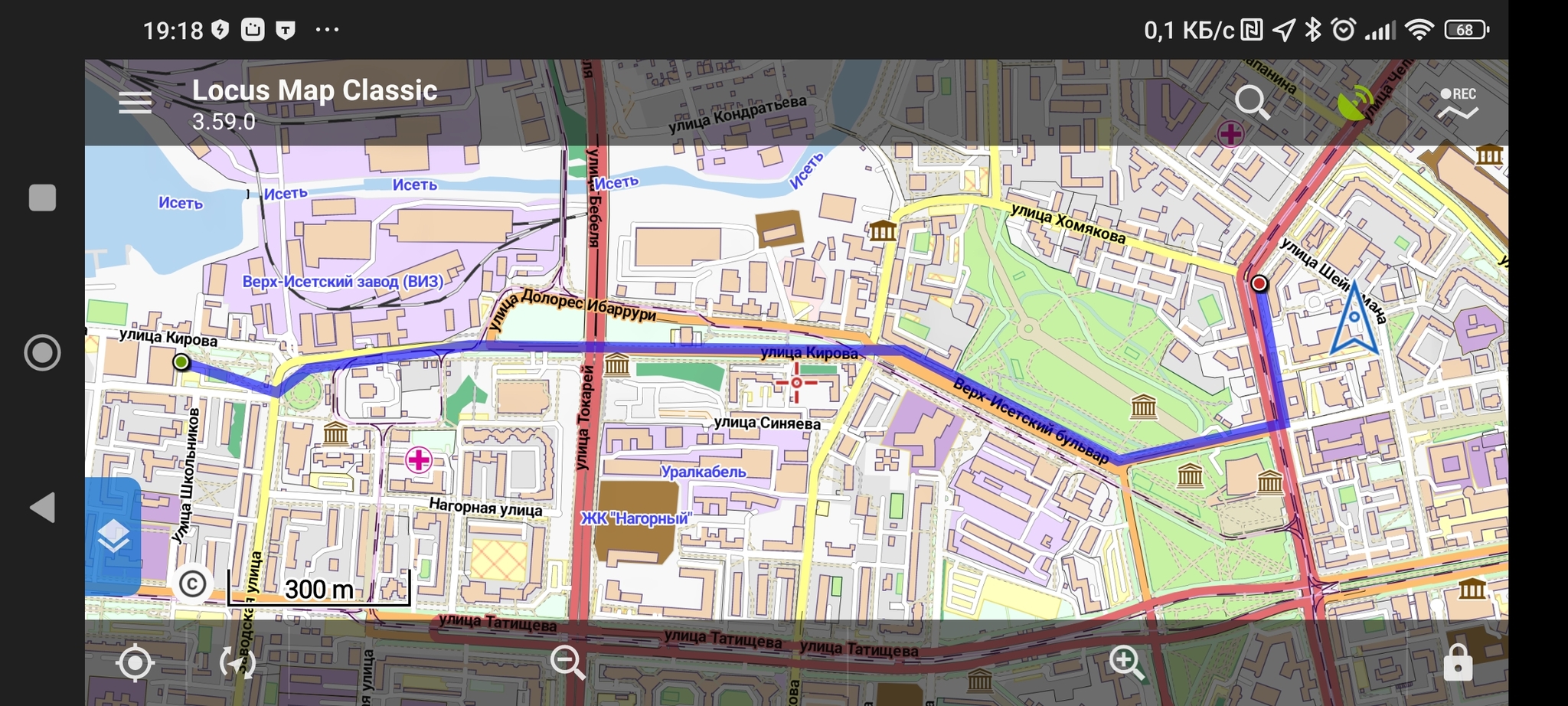Viewport: 1568px width, 706px height.
Task: Tap the red crosshair map center
Action: click(x=796, y=382)
